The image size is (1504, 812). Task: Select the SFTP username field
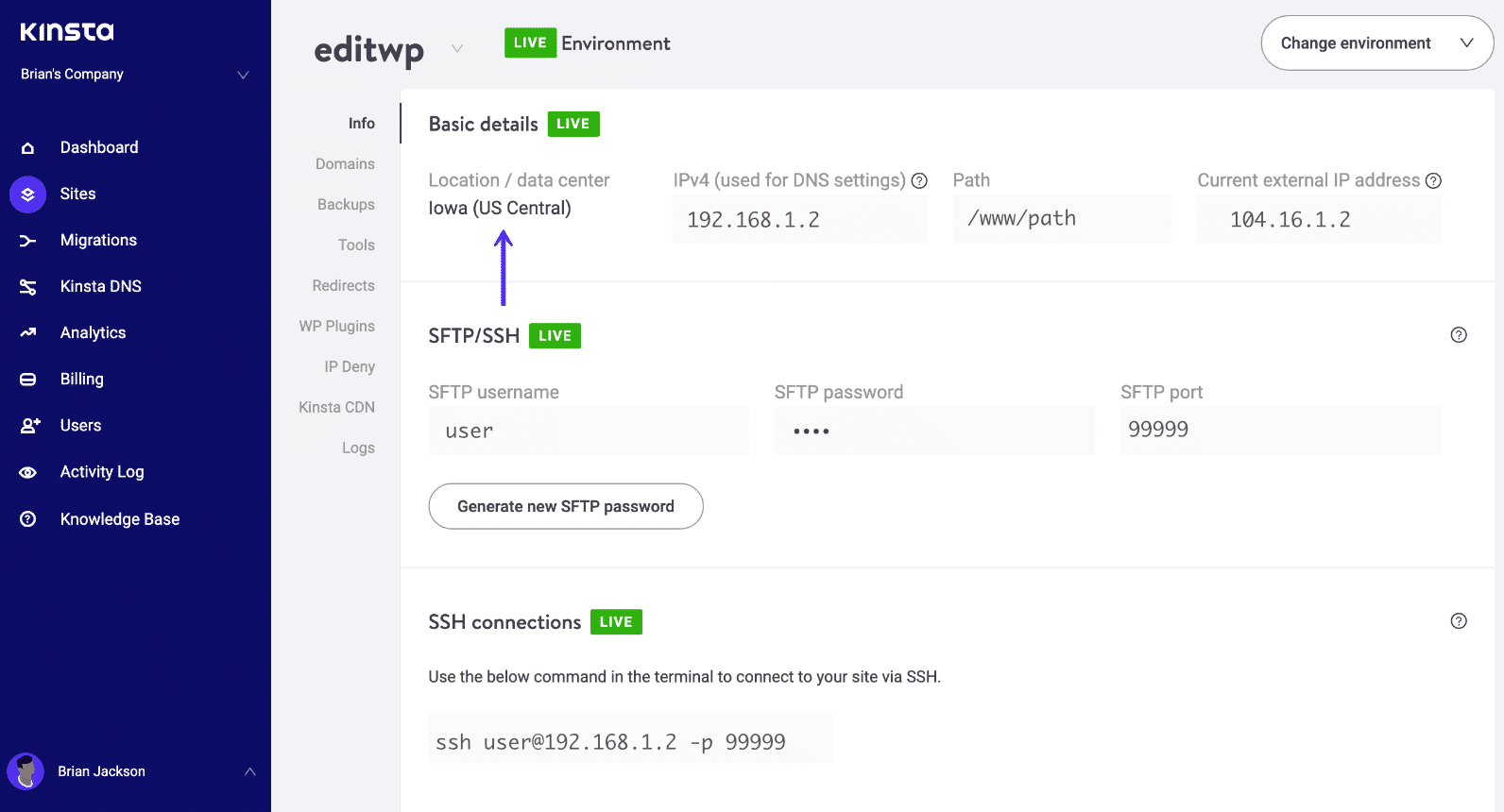pyautogui.click(x=589, y=431)
